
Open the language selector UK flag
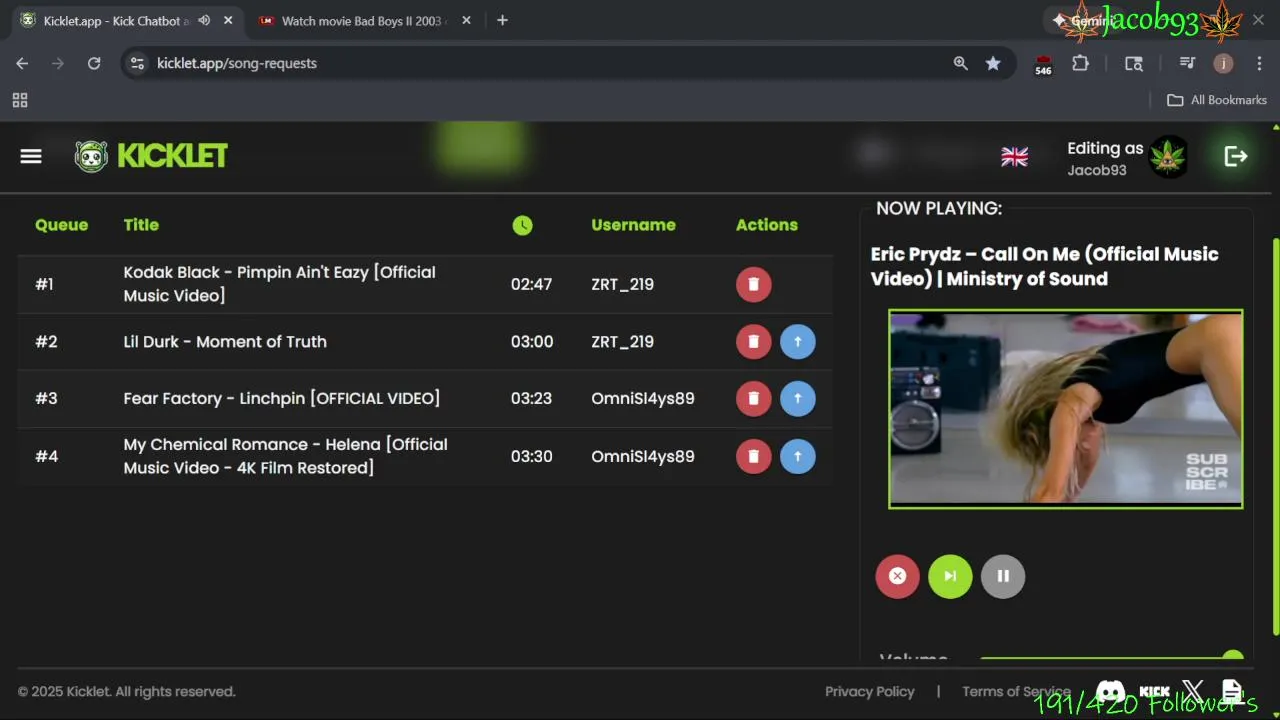1014,157
